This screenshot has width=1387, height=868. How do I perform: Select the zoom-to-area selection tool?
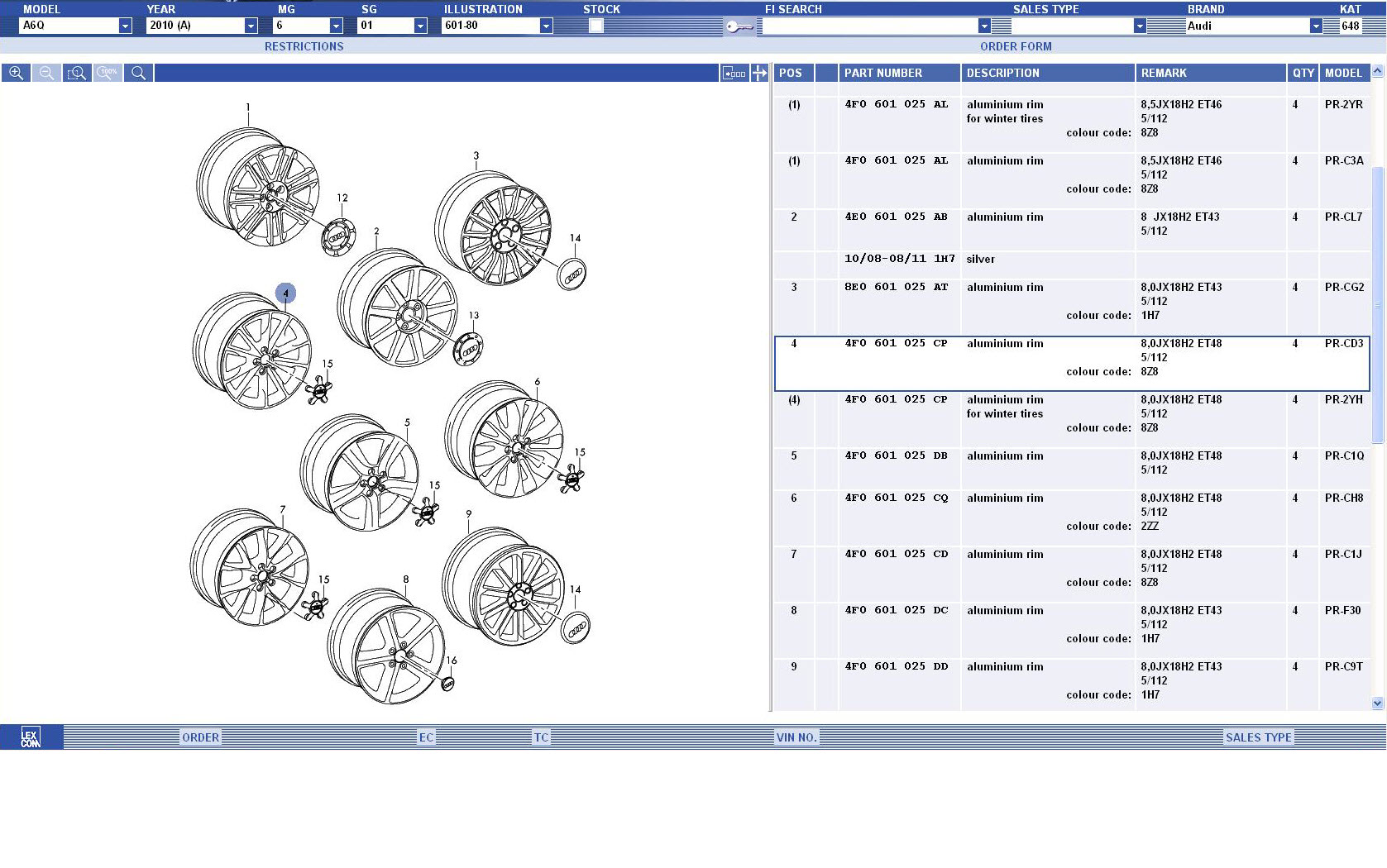(x=77, y=74)
